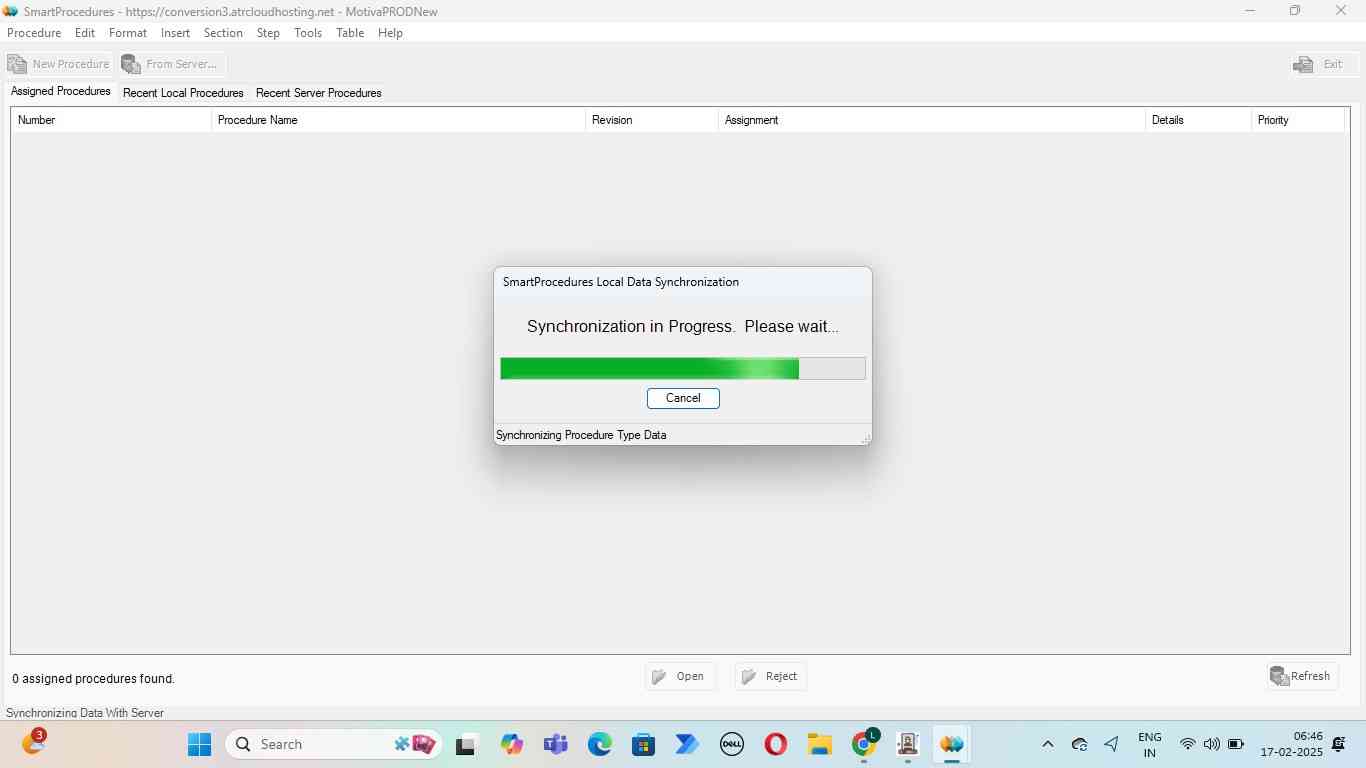The width and height of the screenshot is (1366, 768).
Task: Click the sync dialog's resize grip
Action: coord(865,439)
